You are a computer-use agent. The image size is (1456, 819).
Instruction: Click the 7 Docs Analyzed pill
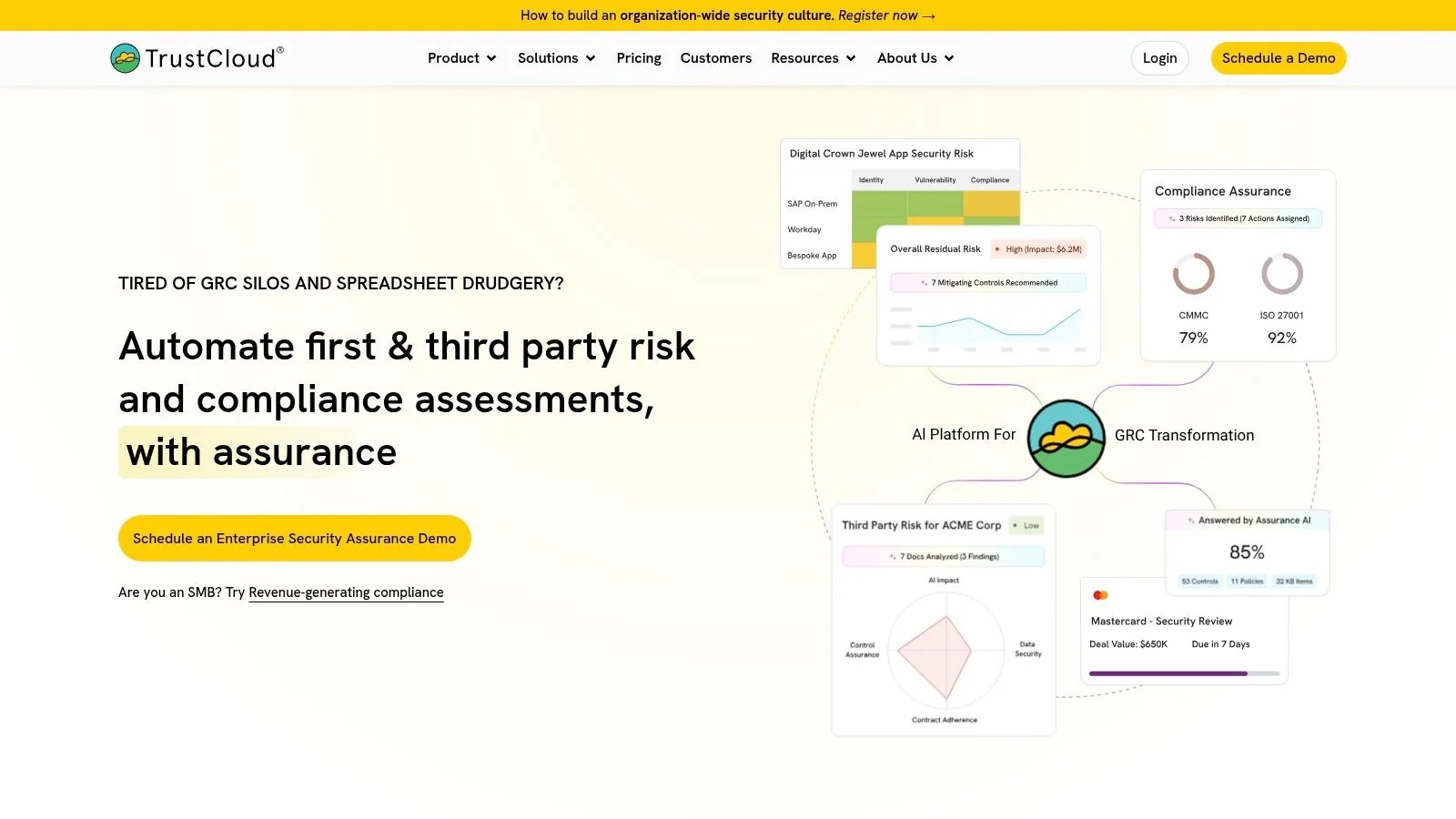943,556
